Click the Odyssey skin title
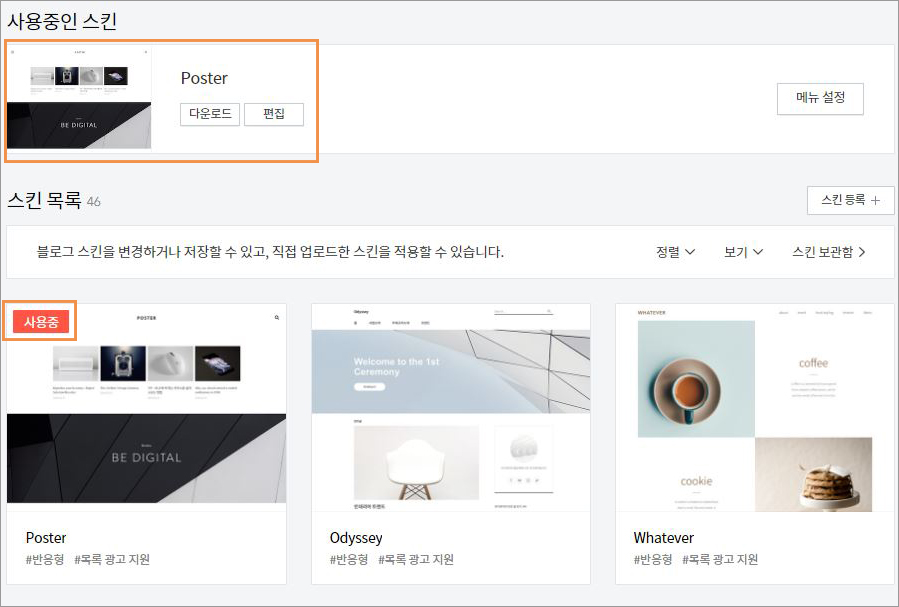 point(356,538)
